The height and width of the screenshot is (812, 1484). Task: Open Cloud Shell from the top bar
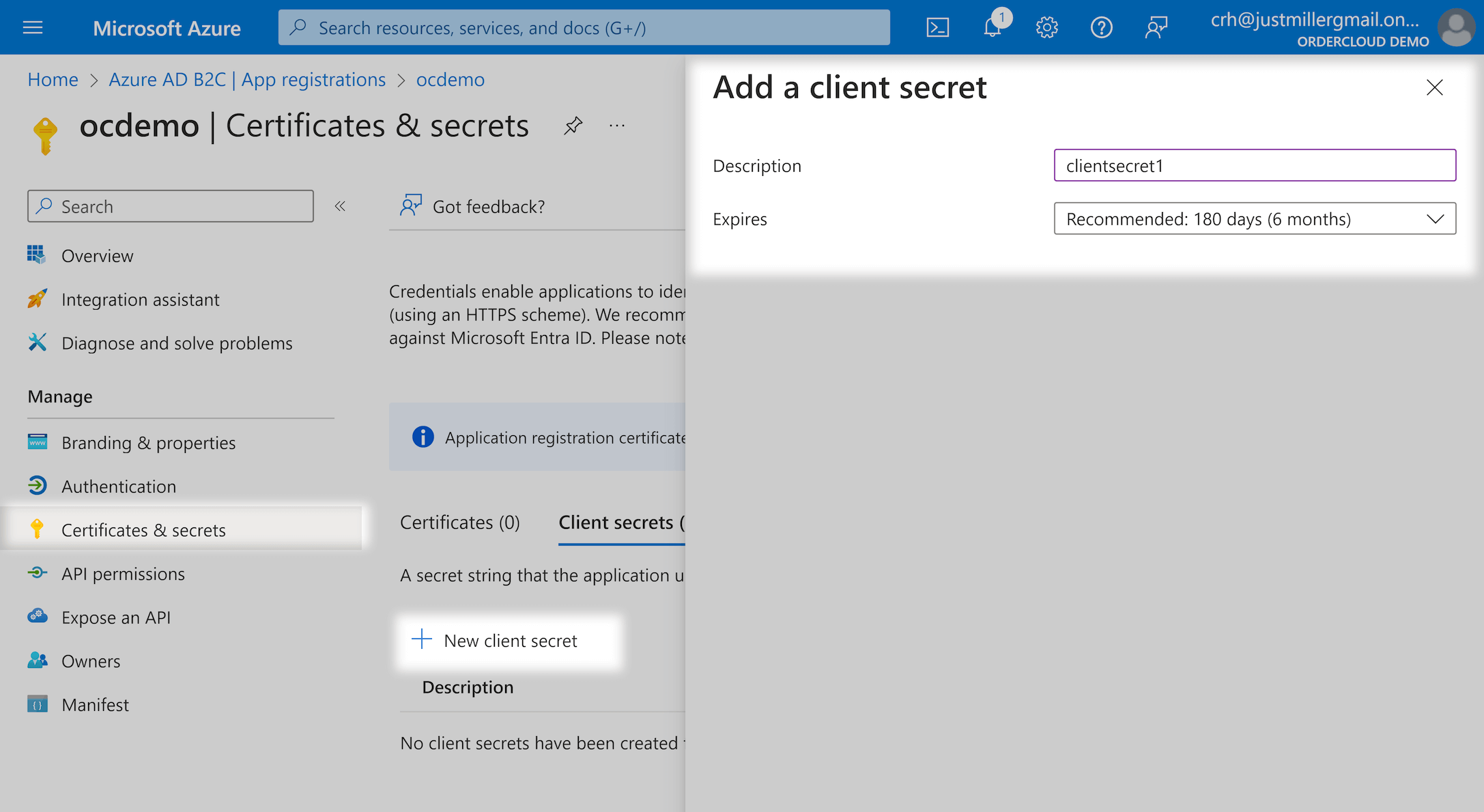pos(937,27)
